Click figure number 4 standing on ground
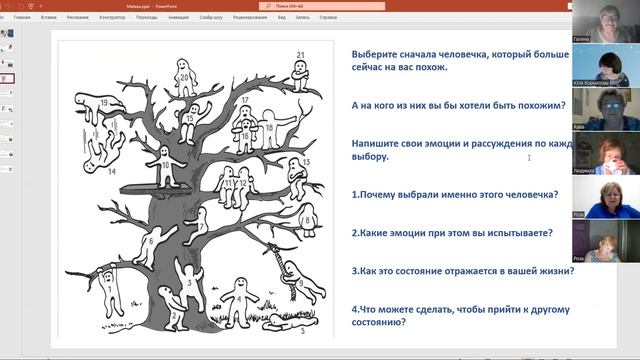Viewport: 640px width, 360px height. click(x=240, y=302)
